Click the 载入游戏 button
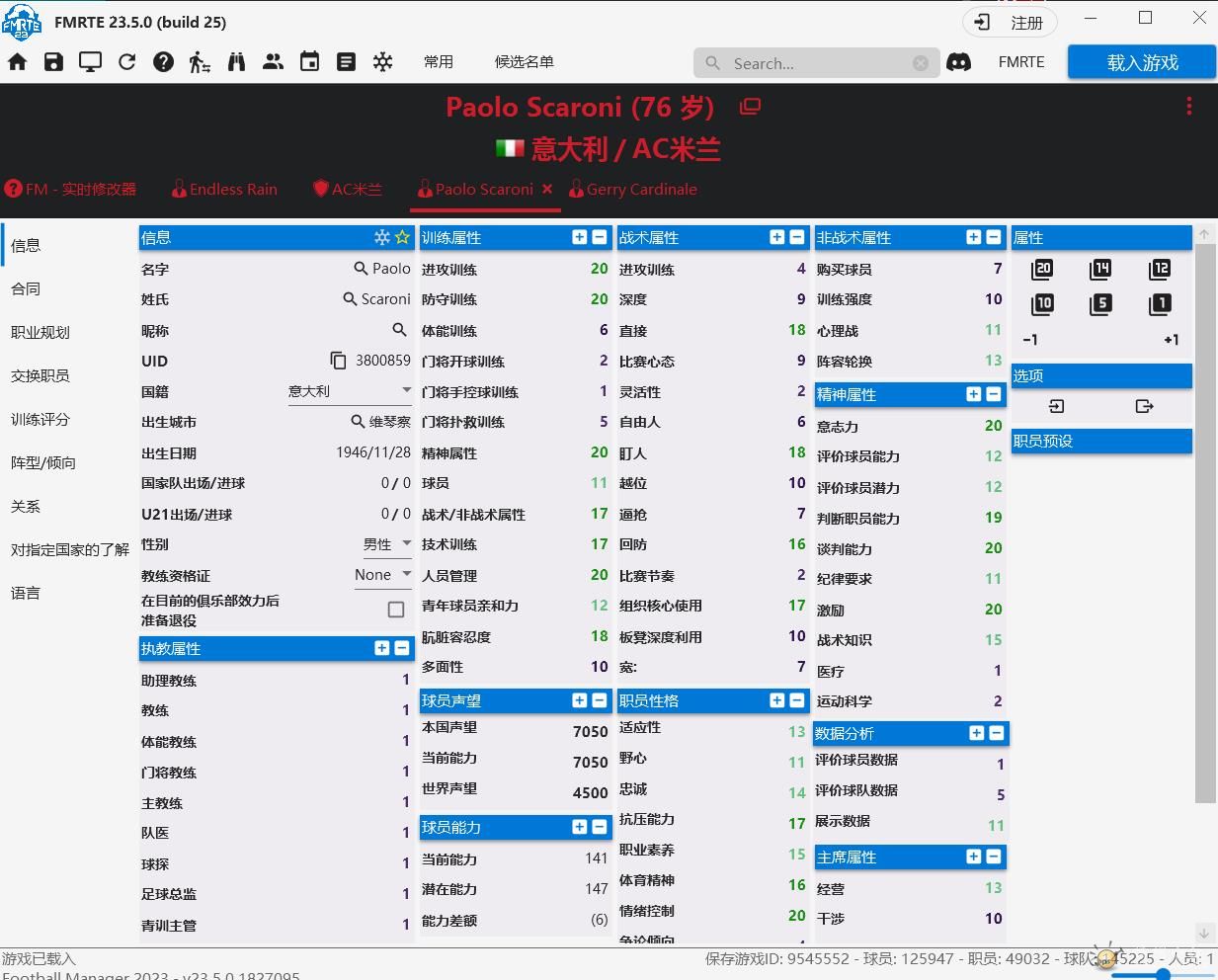The width and height of the screenshot is (1218, 980). (1142, 62)
